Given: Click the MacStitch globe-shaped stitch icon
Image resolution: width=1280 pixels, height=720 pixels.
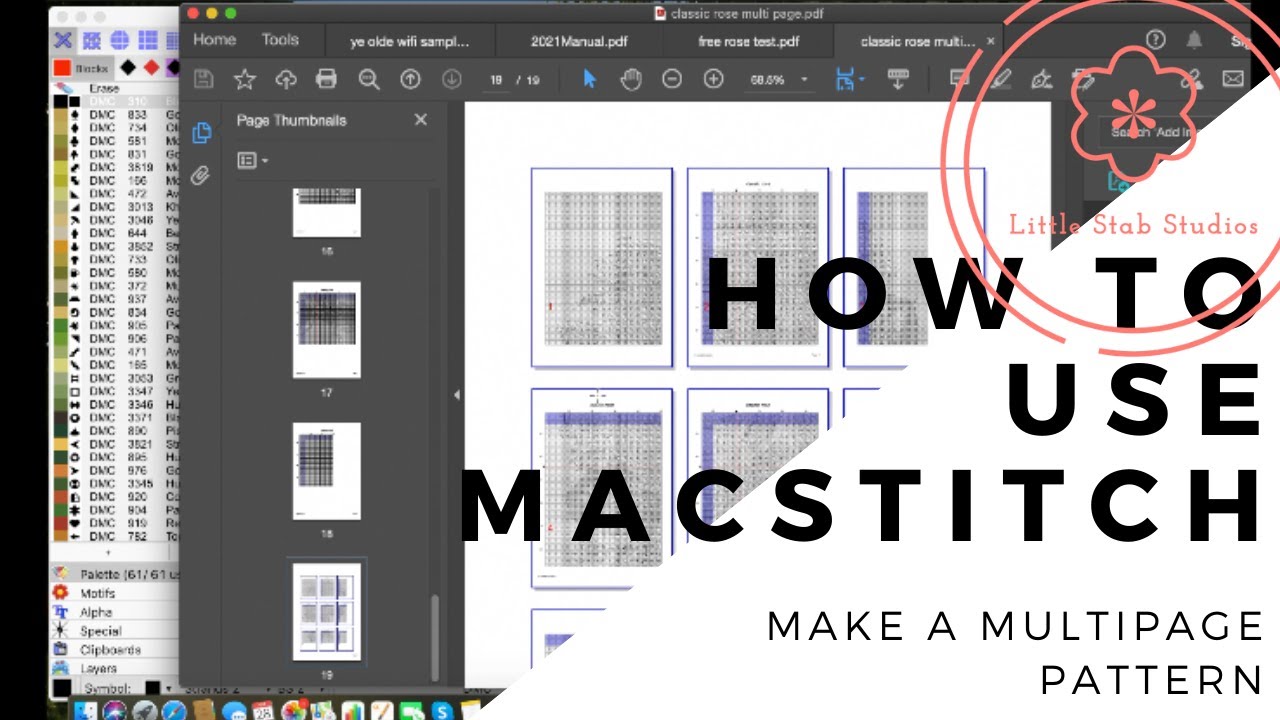Looking at the screenshot, I should coord(119,40).
